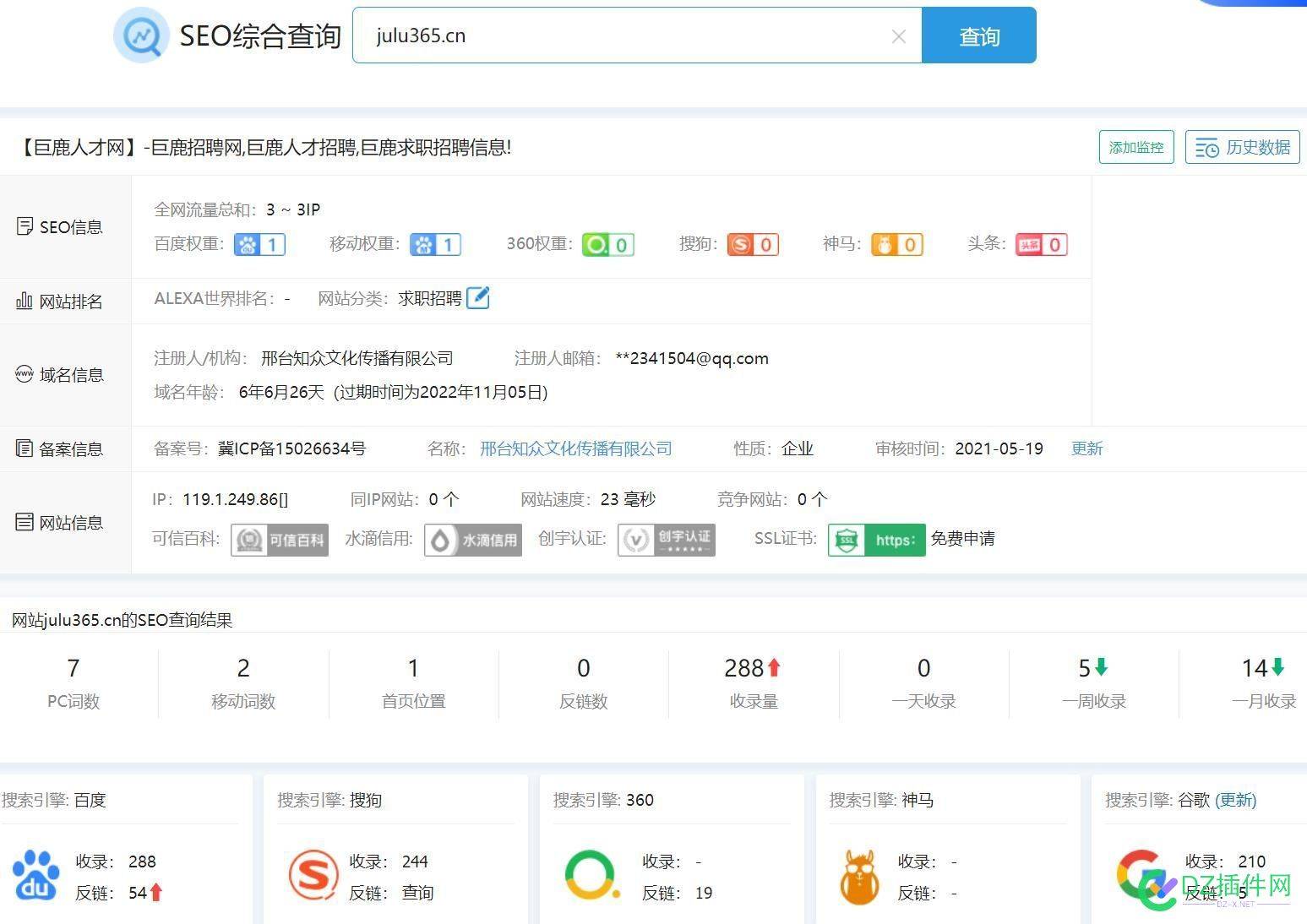This screenshot has width=1307, height=924.
Task: Click Baidu 收录 value 288
Action: pyautogui.click(x=142, y=861)
